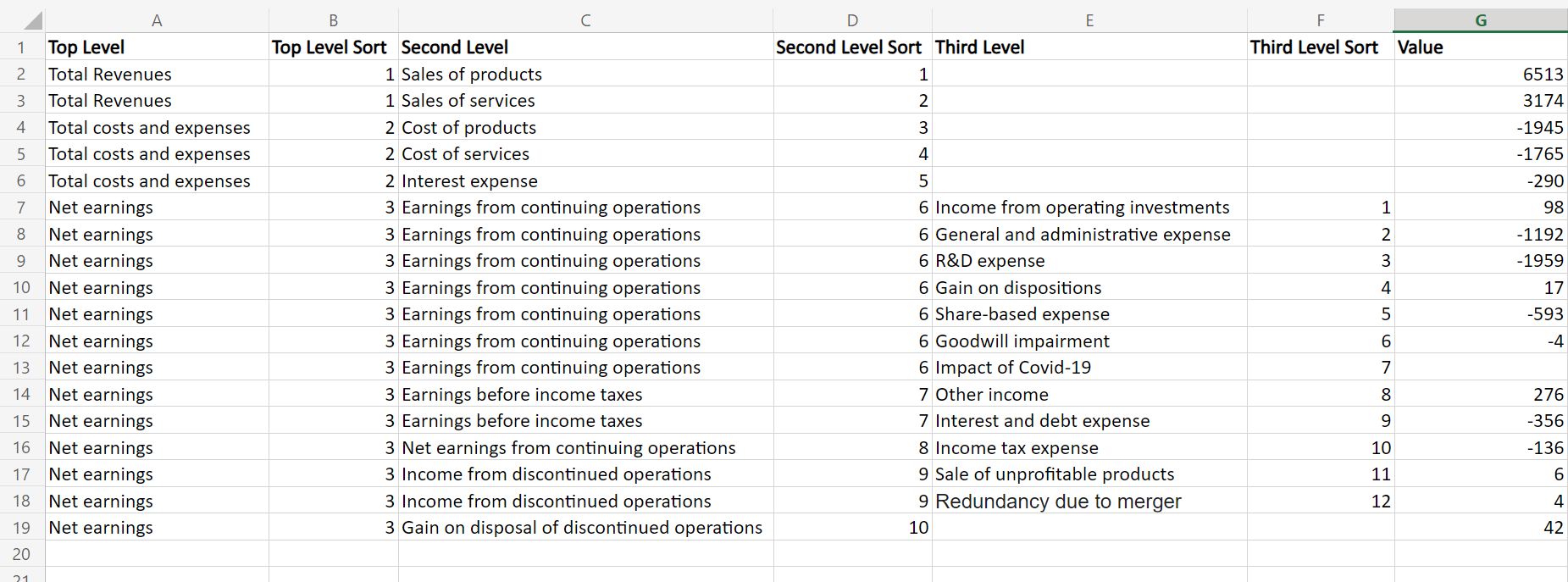Select the column E header

pyautogui.click(x=1089, y=20)
